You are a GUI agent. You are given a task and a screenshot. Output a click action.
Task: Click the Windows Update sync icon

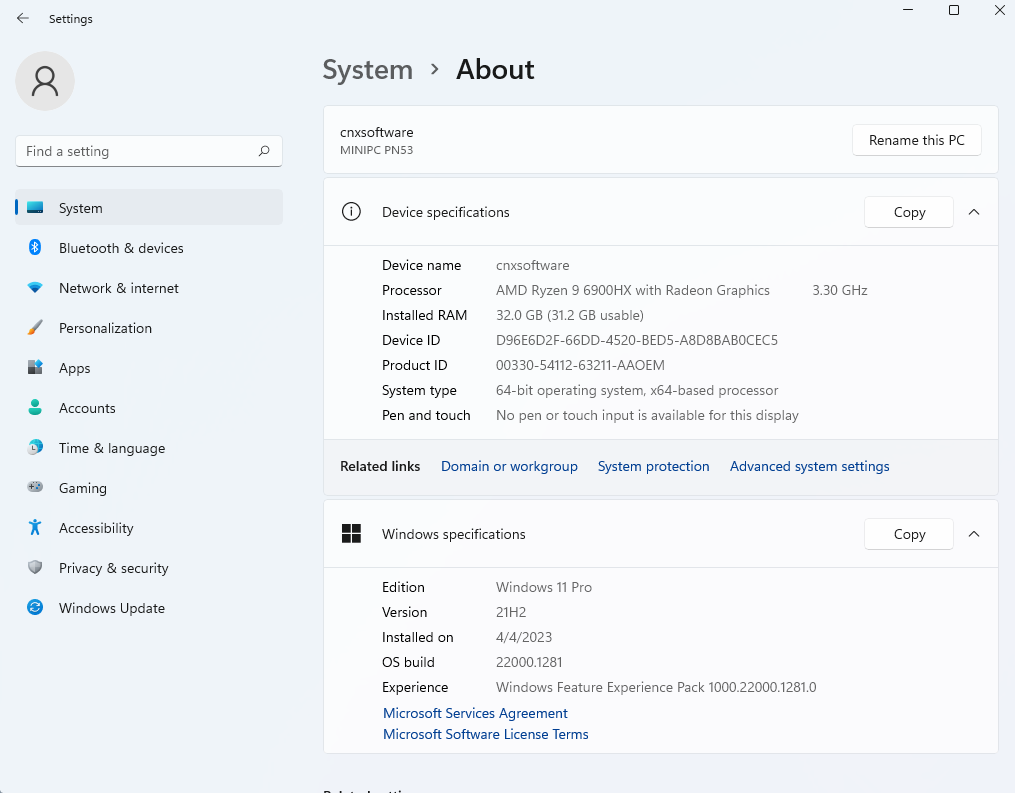coord(35,607)
